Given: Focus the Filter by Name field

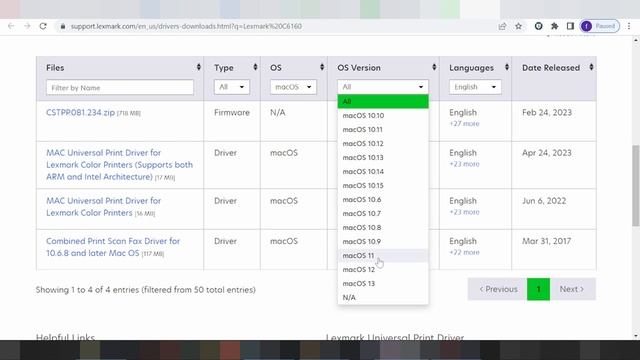Looking at the screenshot, I should [120, 87].
